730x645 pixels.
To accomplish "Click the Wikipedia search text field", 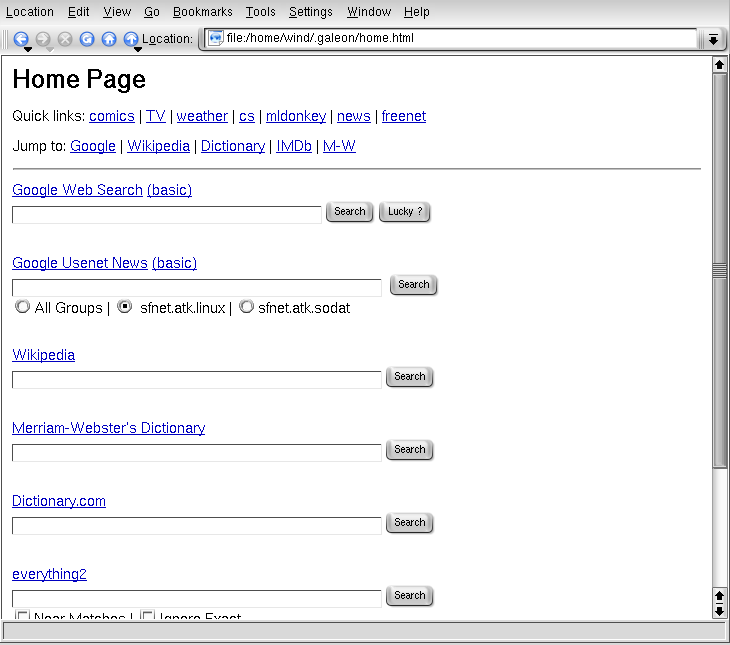I will click(197, 379).
